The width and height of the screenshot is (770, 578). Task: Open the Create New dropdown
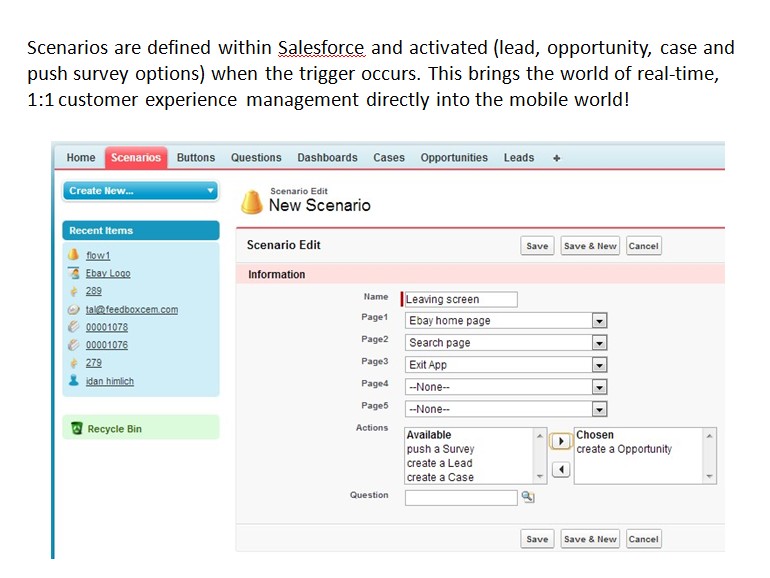[x=140, y=191]
